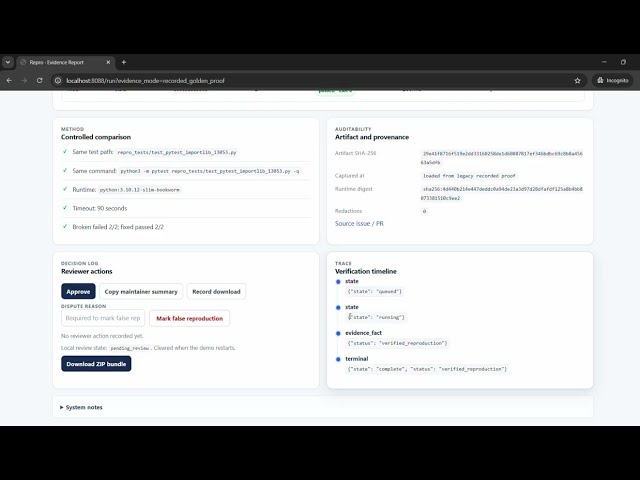Click the Mark false reproduction button
640x480 pixels.
(189, 318)
